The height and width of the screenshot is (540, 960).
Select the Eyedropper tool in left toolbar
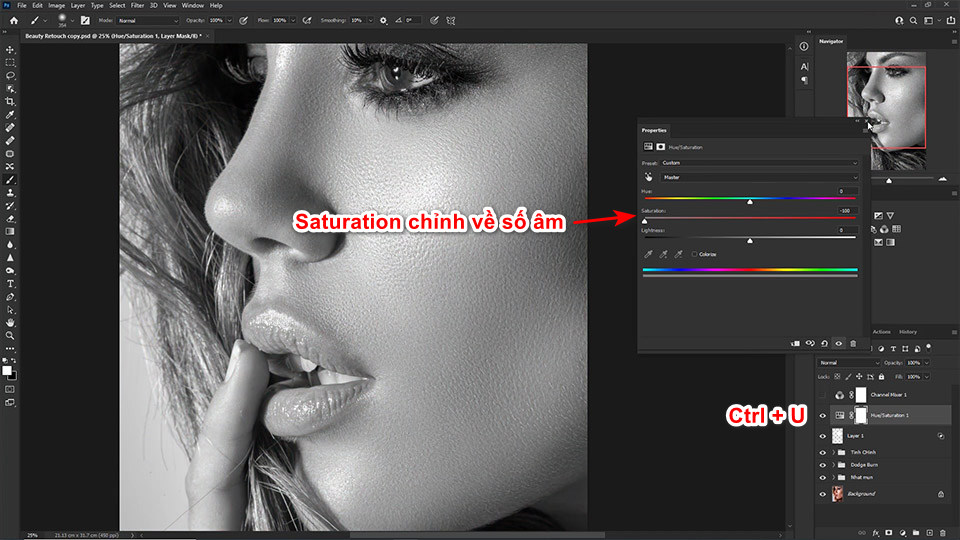pos(10,114)
